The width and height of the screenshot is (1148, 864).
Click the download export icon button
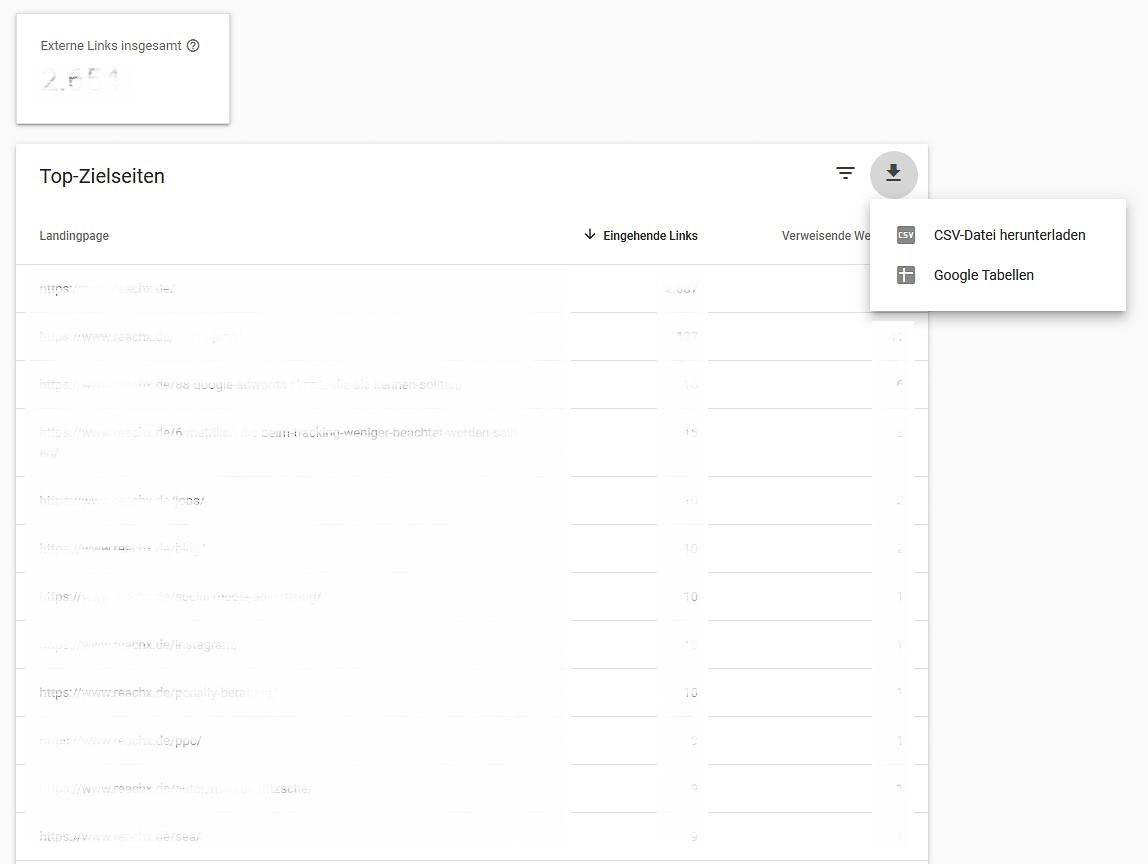point(893,175)
